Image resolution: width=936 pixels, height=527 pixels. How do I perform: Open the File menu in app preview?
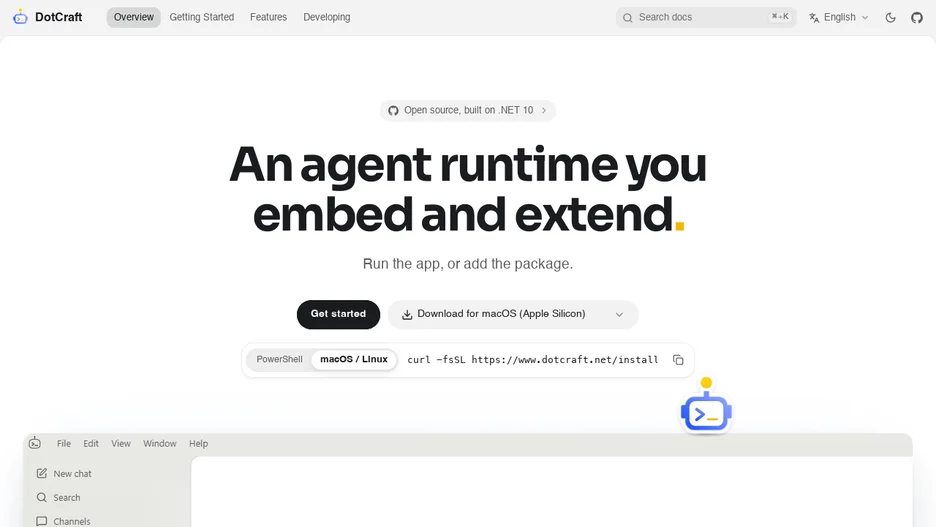64,443
